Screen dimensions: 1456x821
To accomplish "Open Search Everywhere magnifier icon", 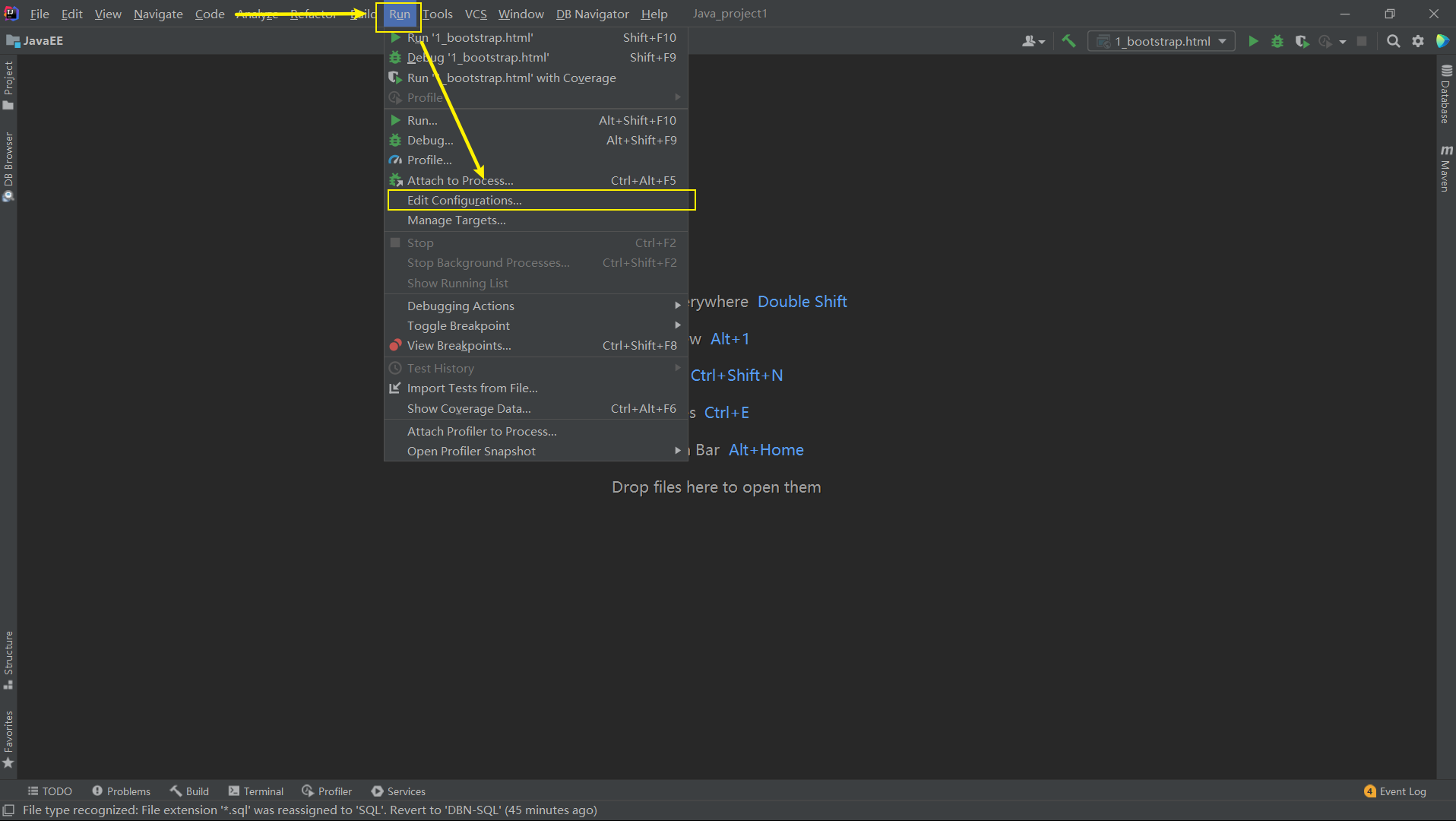I will coord(1393,41).
